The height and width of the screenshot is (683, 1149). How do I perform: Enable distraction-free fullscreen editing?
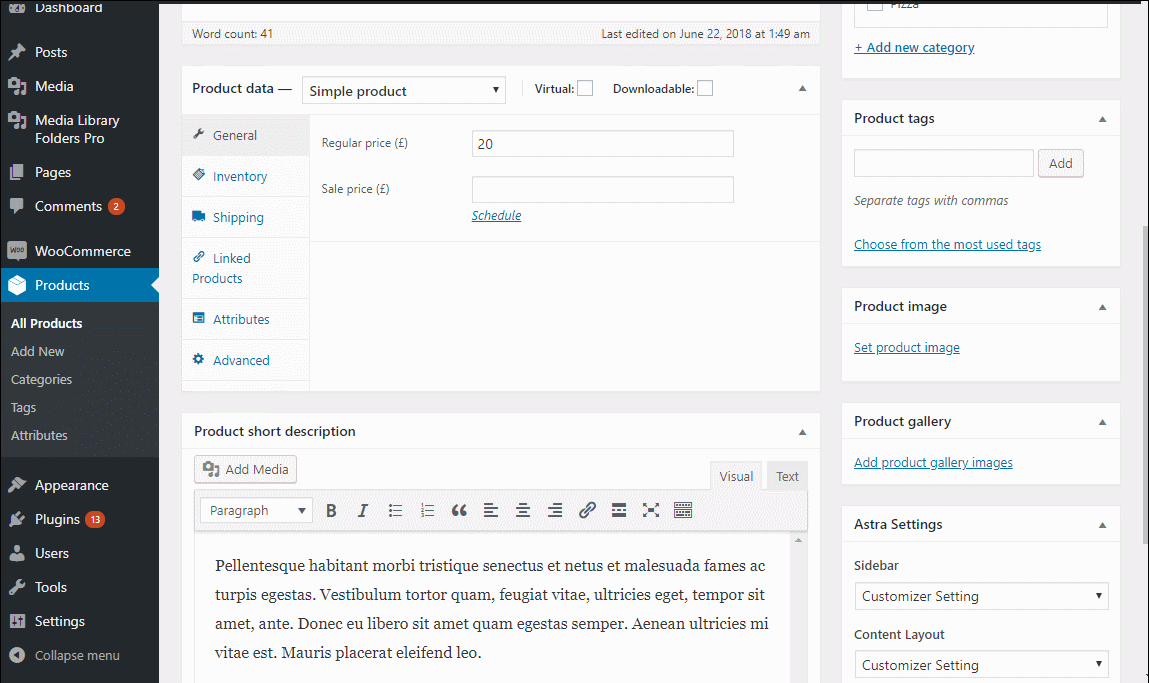tap(651, 511)
